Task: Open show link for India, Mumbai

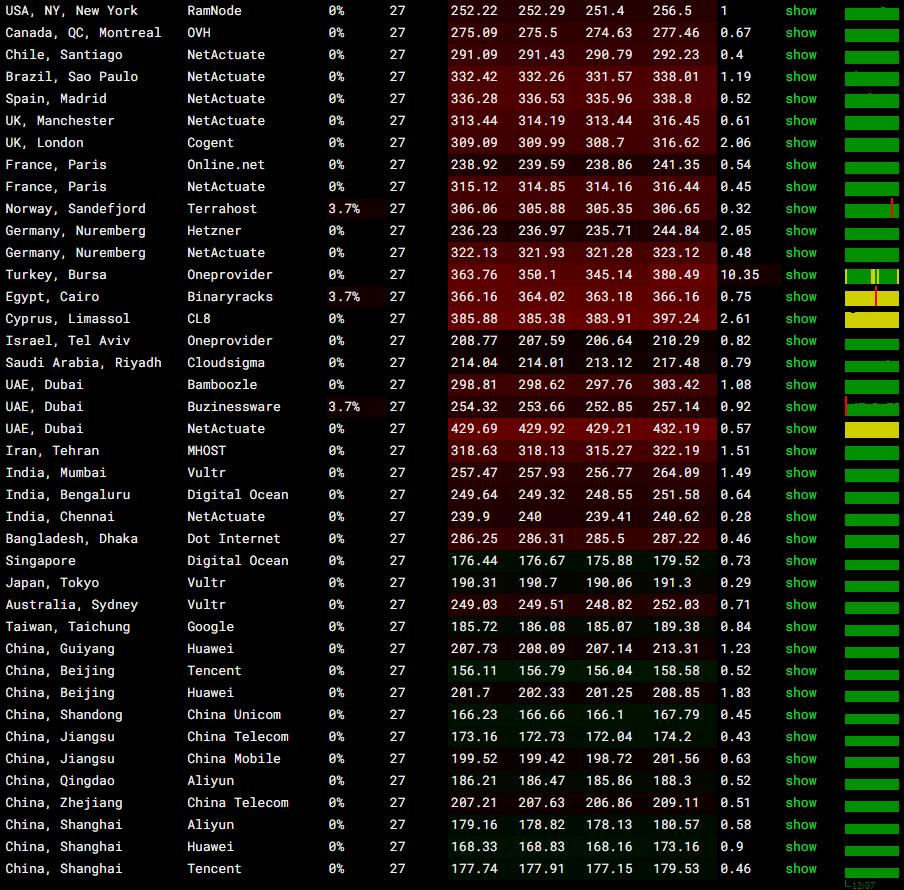Action: click(801, 473)
